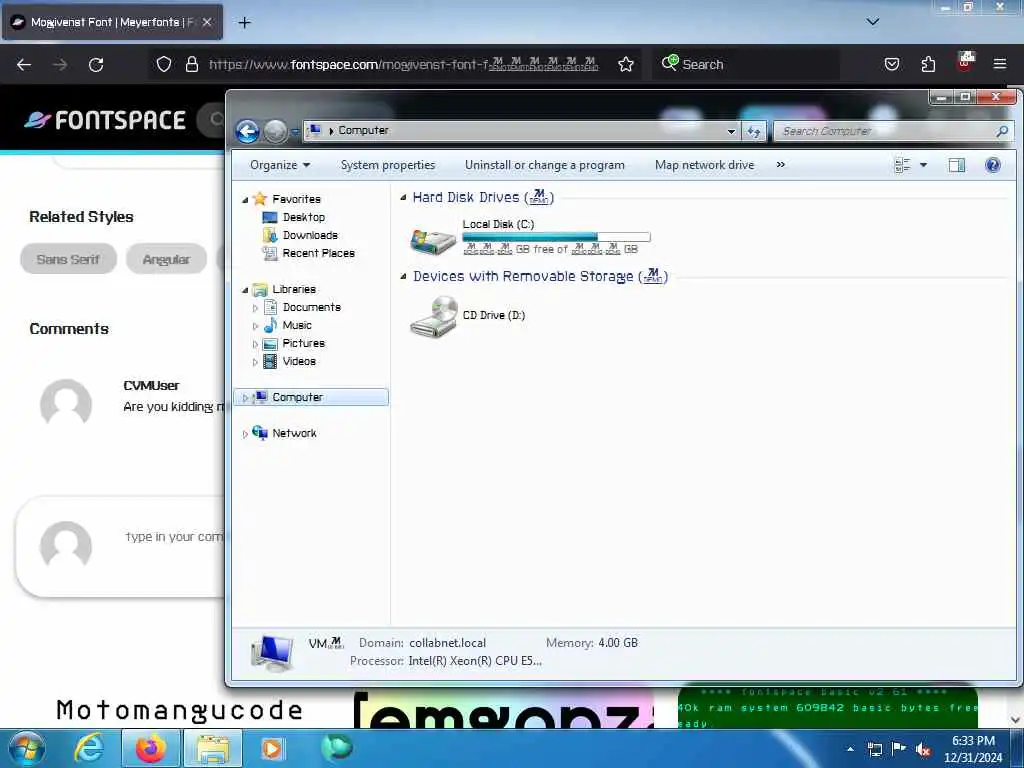Open a new Firefox tab

(x=244, y=23)
